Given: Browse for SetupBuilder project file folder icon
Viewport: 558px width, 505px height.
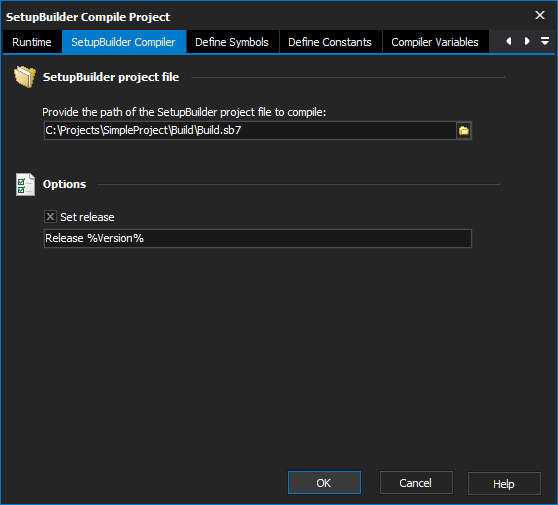Looking at the screenshot, I should point(464,131).
